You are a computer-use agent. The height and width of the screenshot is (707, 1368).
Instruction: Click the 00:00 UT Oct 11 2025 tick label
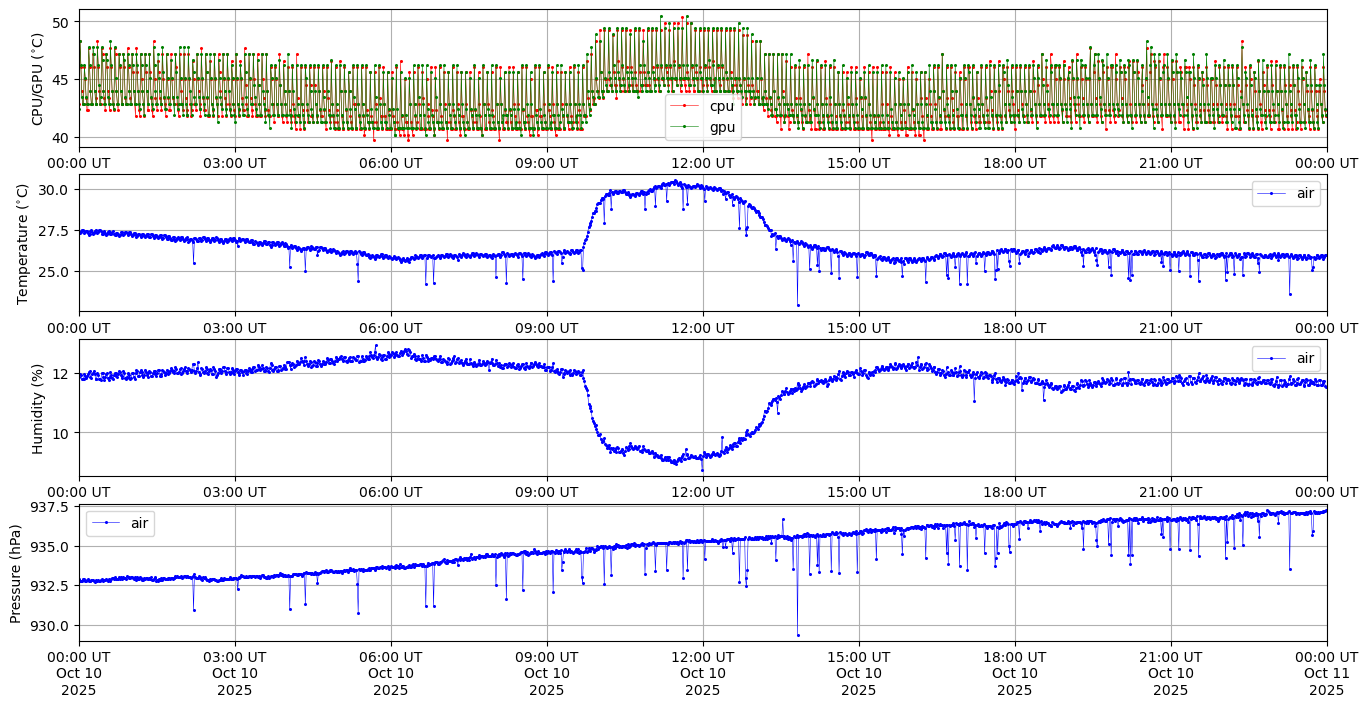(1327, 674)
